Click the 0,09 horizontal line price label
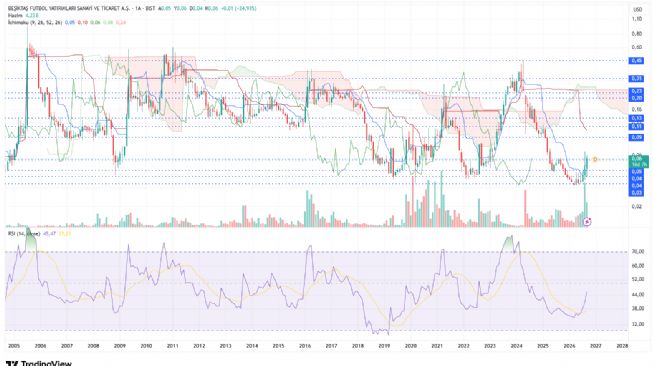The height and width of the screenshot is (366, 654). [x=636, y=137]
